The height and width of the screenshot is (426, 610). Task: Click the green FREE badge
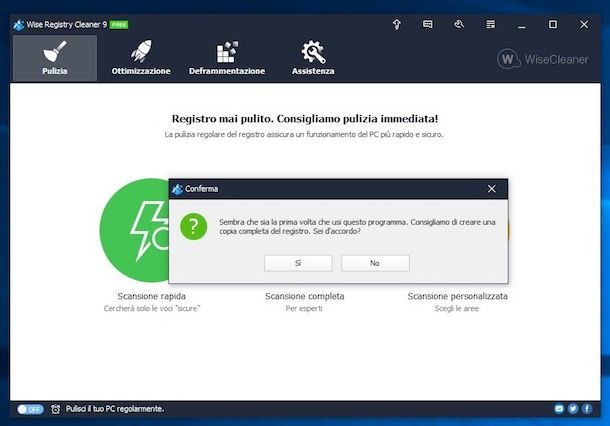(x=119, y=25)
